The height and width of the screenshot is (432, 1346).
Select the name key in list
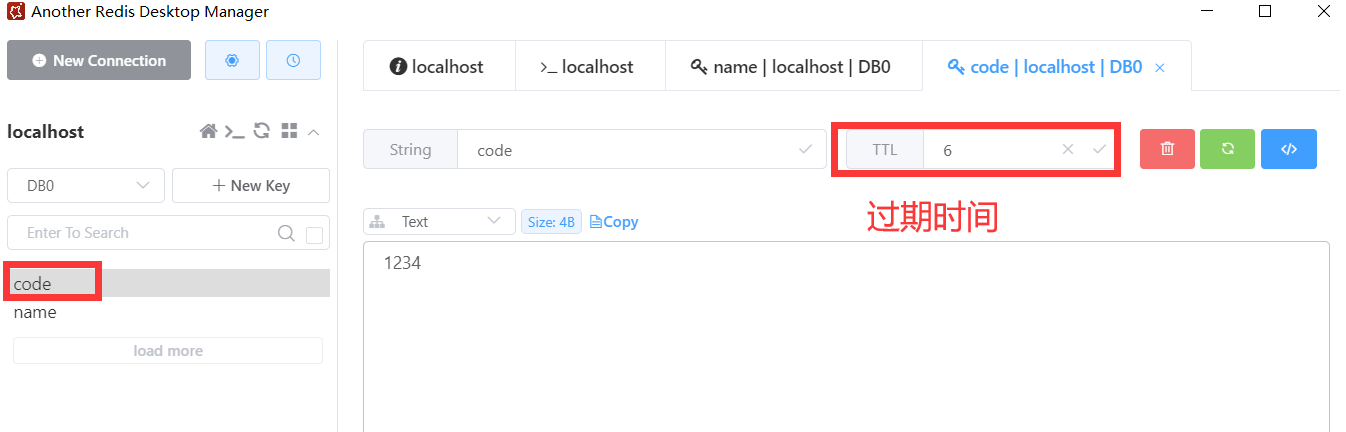(x=168, y=312)
